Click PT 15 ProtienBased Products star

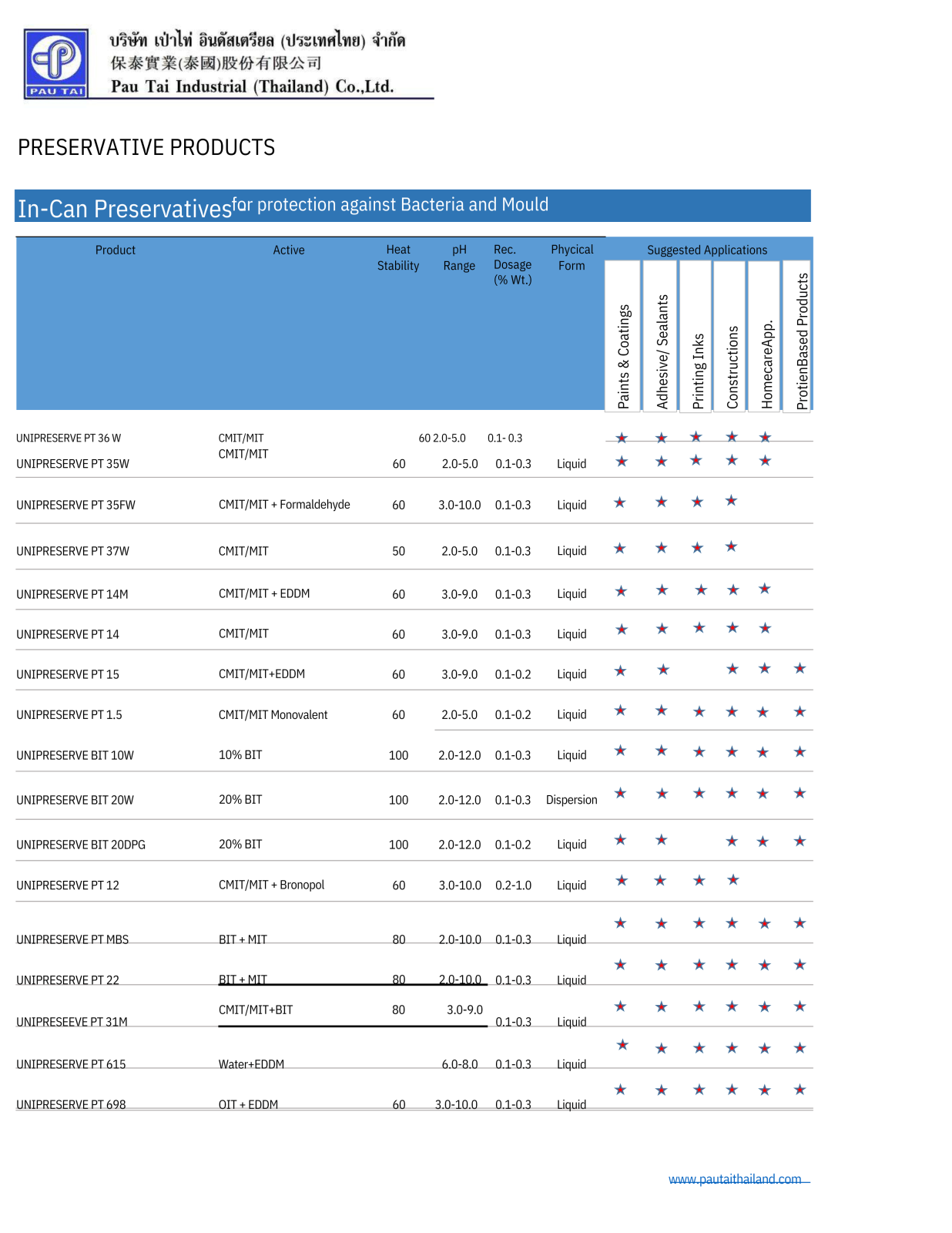point(799,668)
